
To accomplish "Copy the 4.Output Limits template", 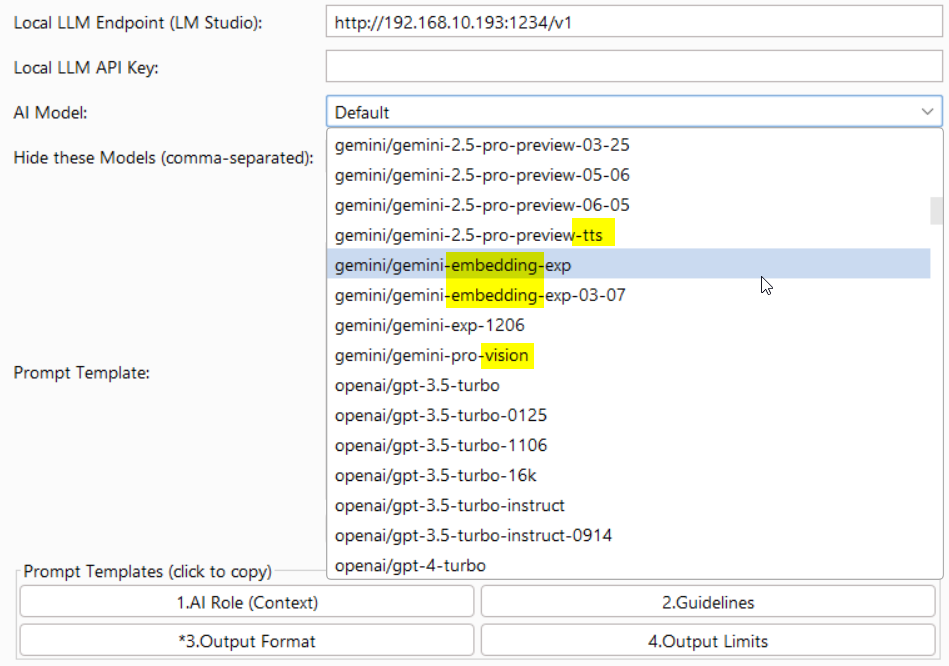I will [x=708, y=641].
